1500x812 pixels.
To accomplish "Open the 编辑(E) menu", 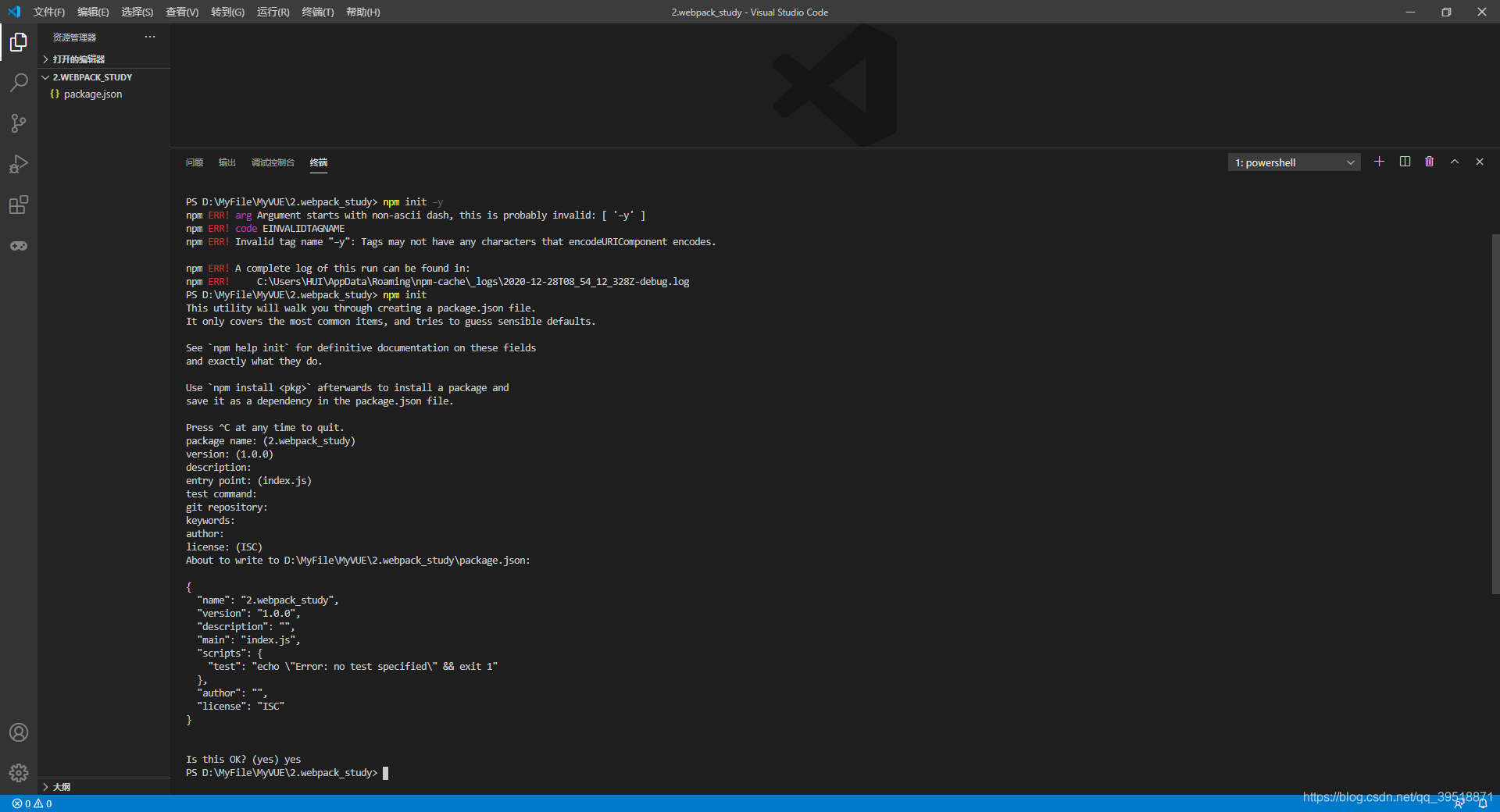I will tap(93, 12).
